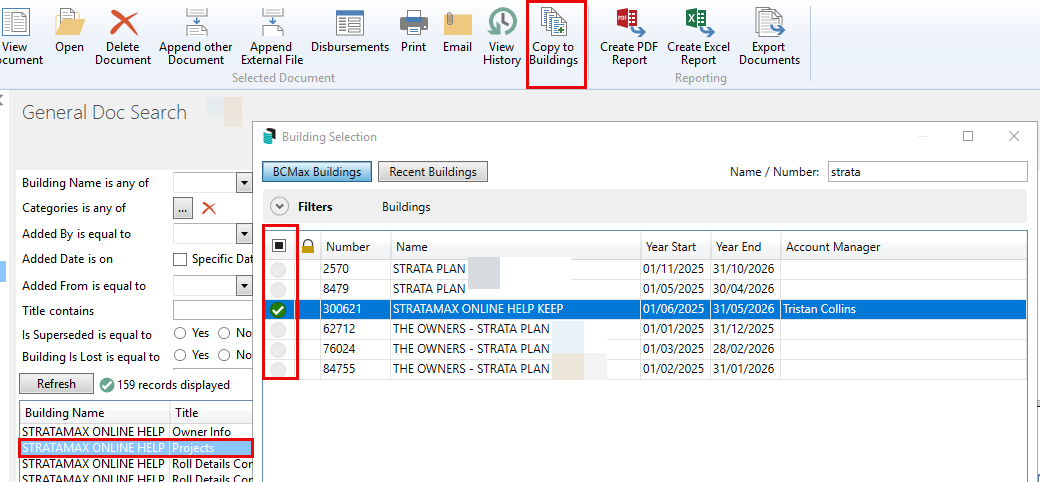This screenshot has height=482, width=1040.
Task: Select No radio for Is Superseded
Action: click(224, 333)
